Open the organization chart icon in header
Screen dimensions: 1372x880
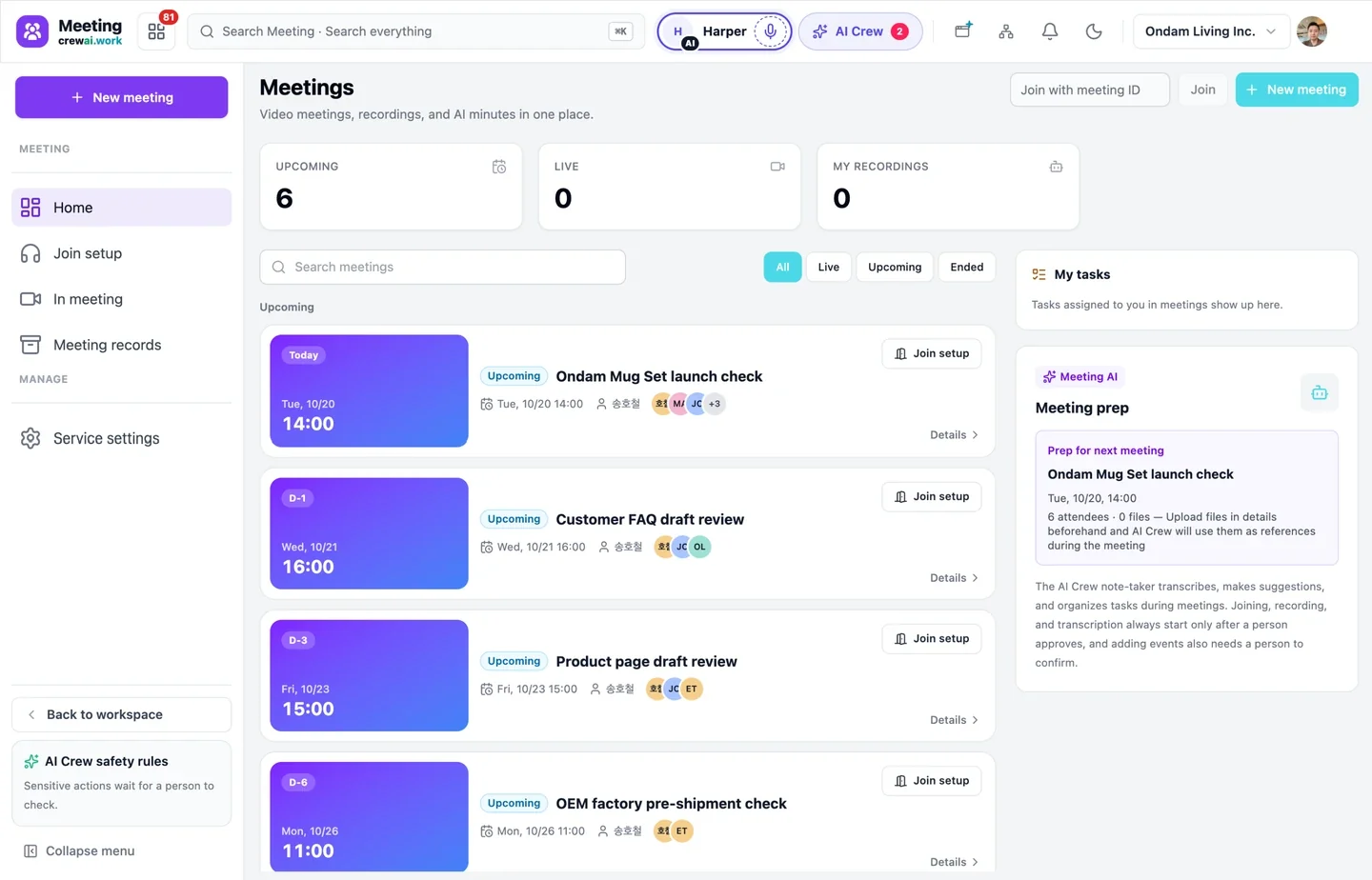(x=1006, y=31)
